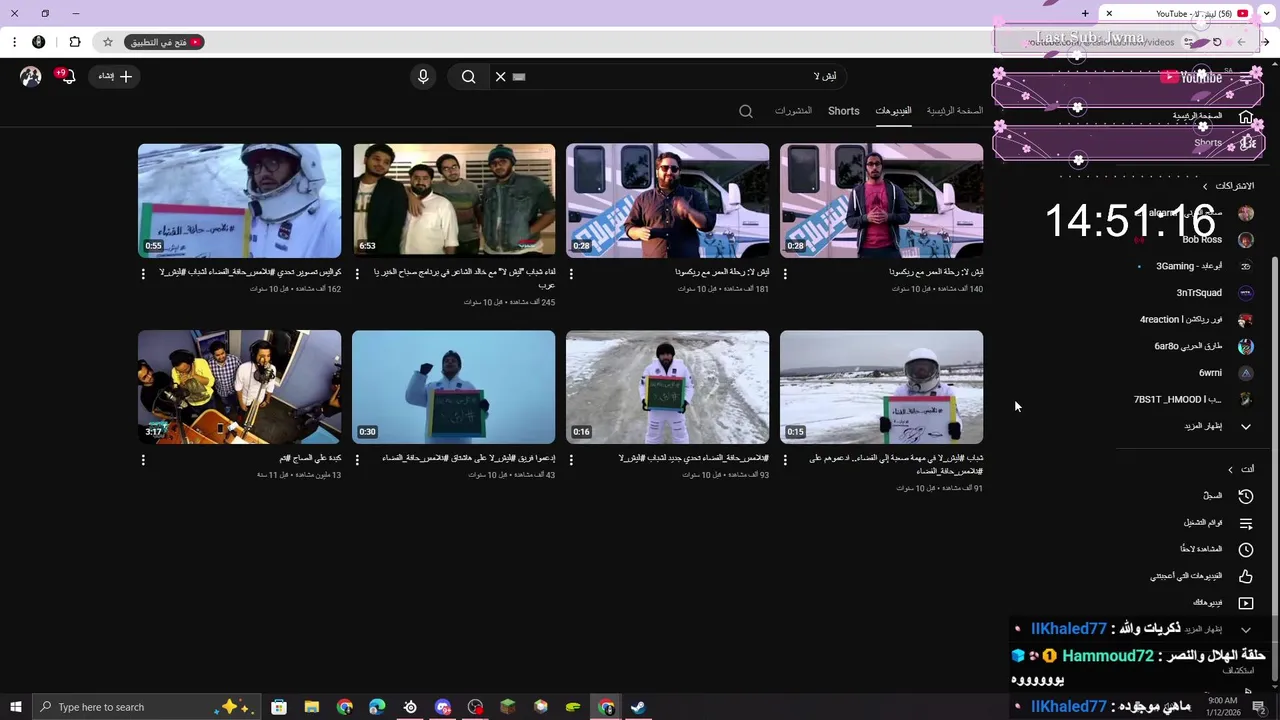This screenshot has height=720, width=1280.
Task: Open Watch Later المشاهدة لاحقًا clock icon
Action: point(1246,549)
